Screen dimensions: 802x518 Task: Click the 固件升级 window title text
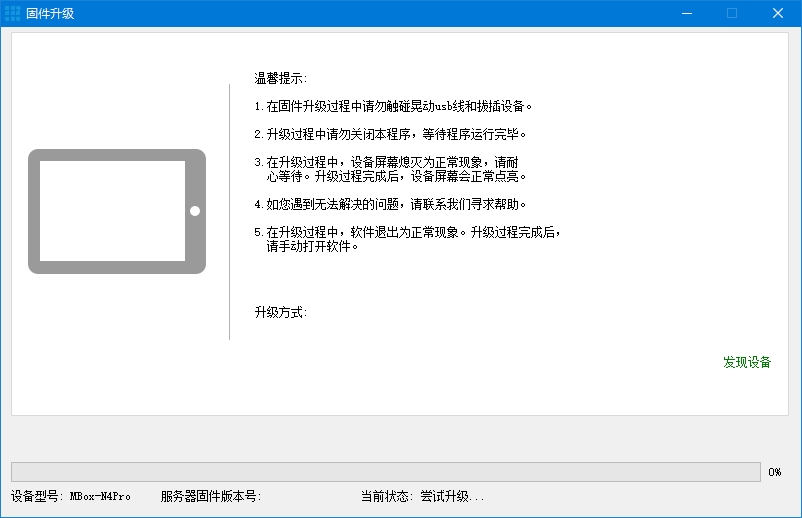[x=50, y=13]
